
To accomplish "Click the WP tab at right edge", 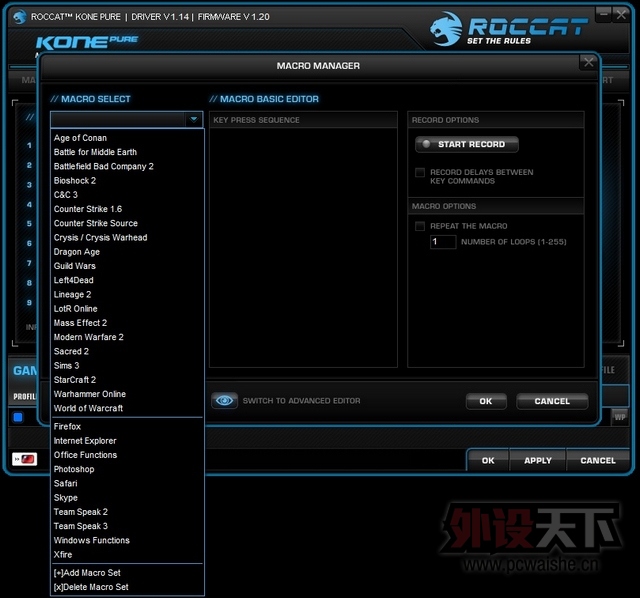I will [x=620, y=417].
